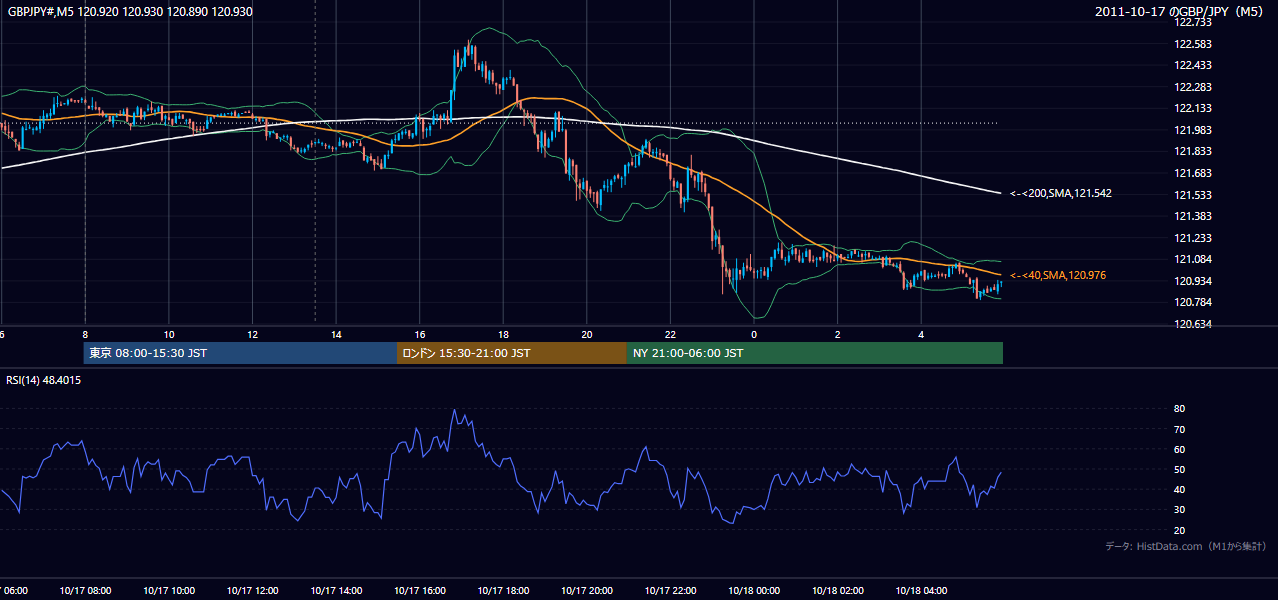Viewport: 1278px width, 600px height.
Task: Click RSI level 40 on the scale
Action: [x=1180, y=490]
